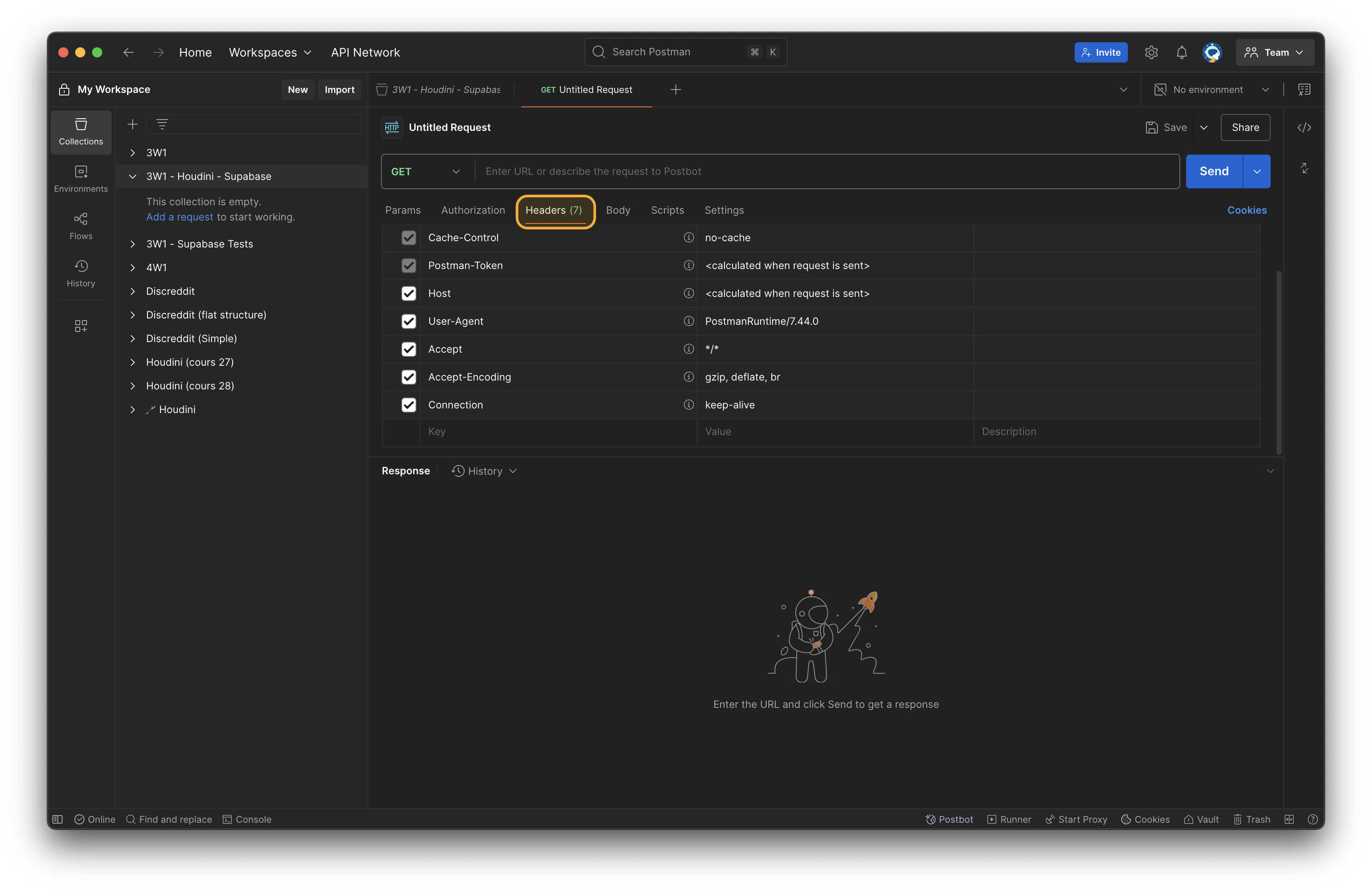
Task: Click Start Proxy in status bar
Action: tap(1076, 819)
